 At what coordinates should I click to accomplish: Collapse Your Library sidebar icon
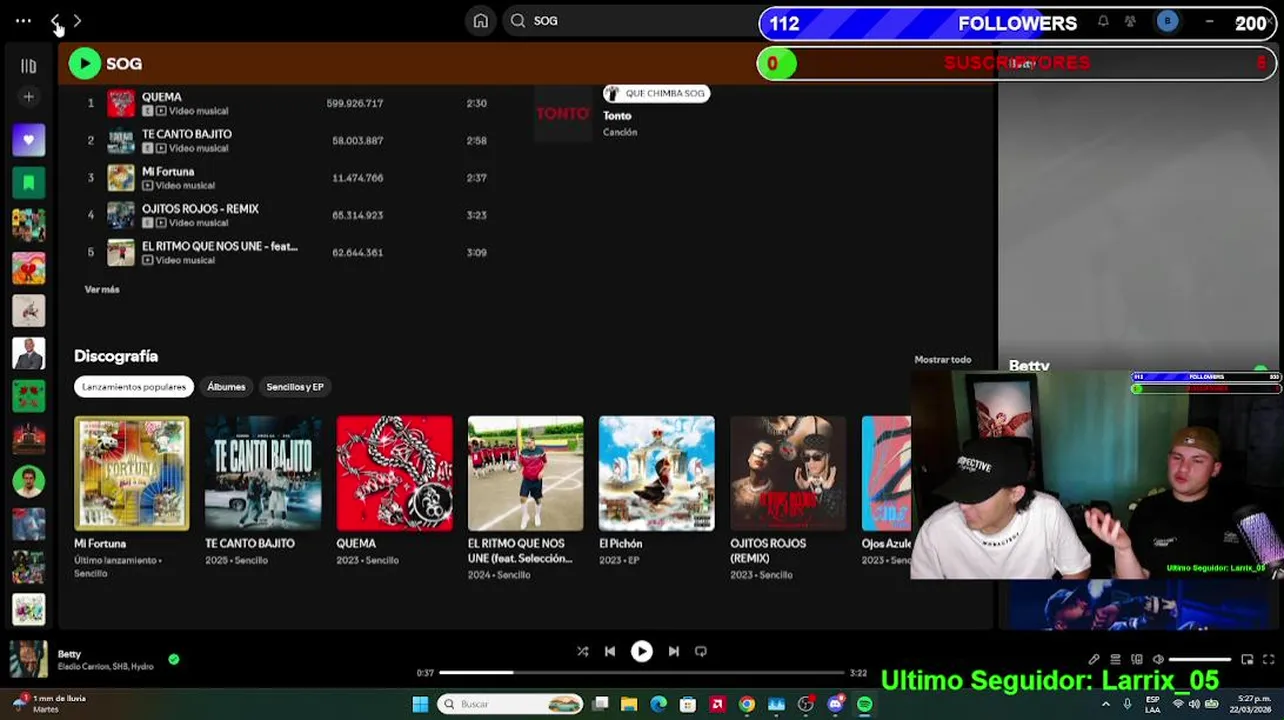pos(28,66)
